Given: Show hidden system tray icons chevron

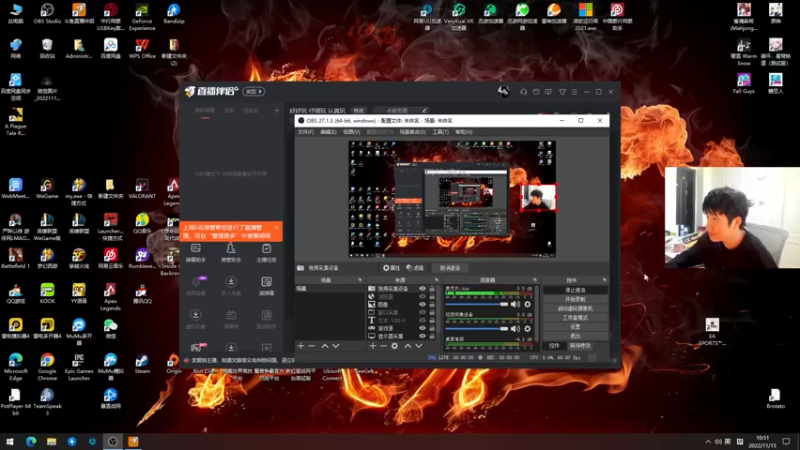Looking at the screenshot, I should click(x=708, y=442).
